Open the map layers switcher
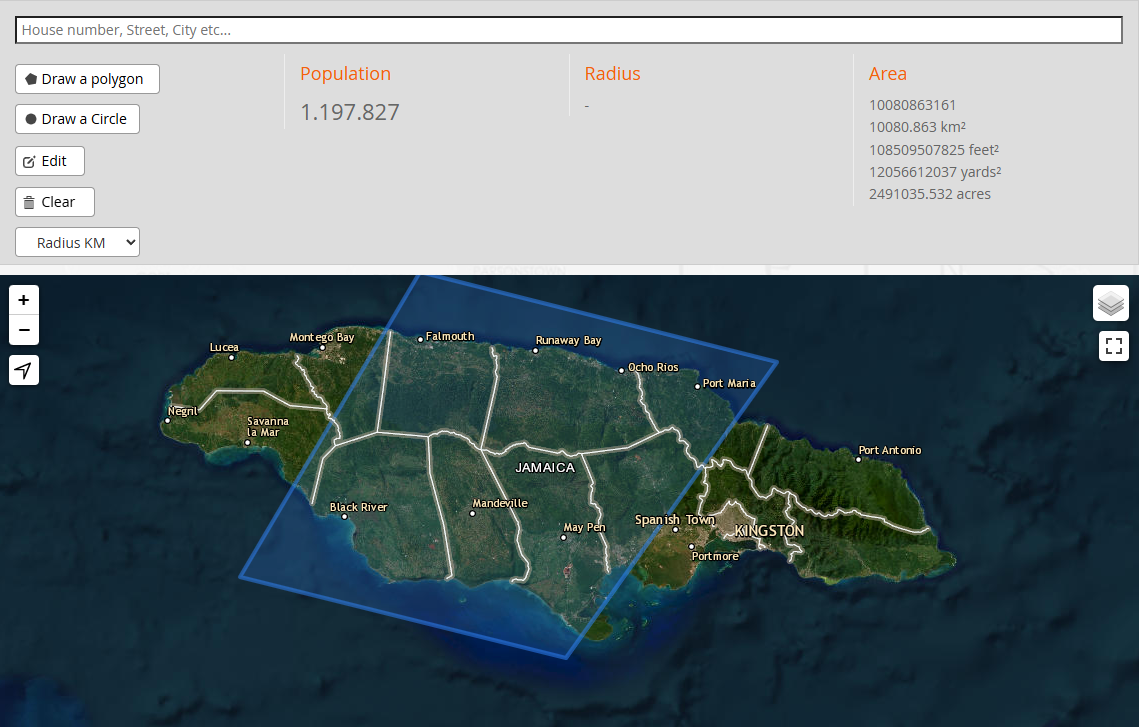The image size is (1139, 727). coord(1111,303)
